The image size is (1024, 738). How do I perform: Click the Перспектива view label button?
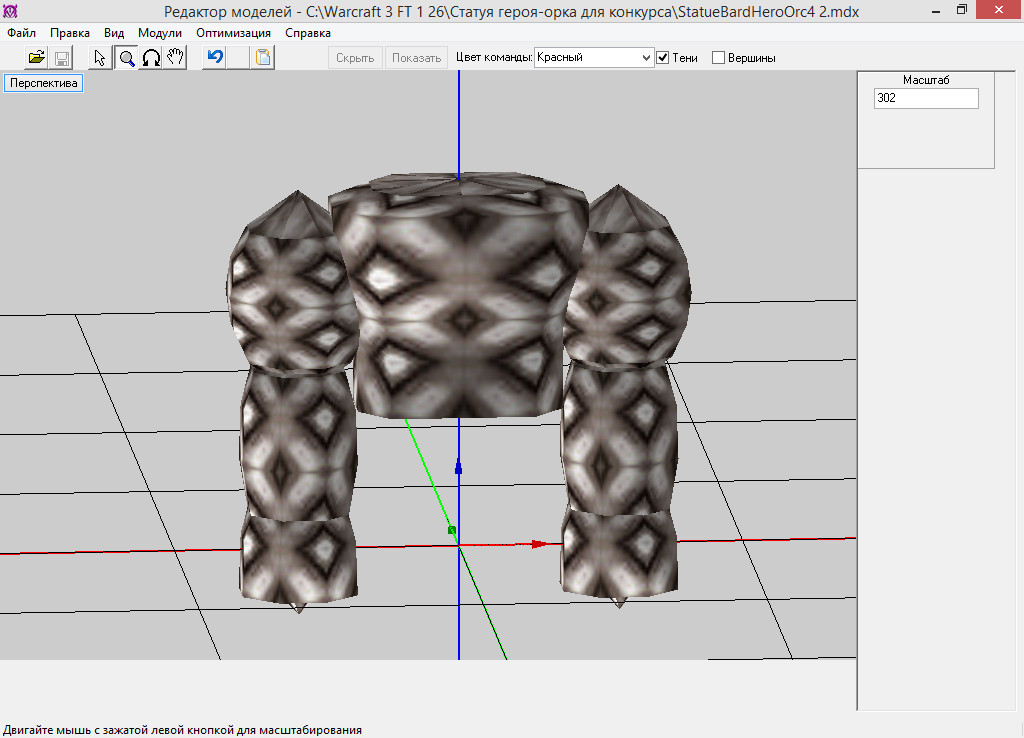click(43, 84)
